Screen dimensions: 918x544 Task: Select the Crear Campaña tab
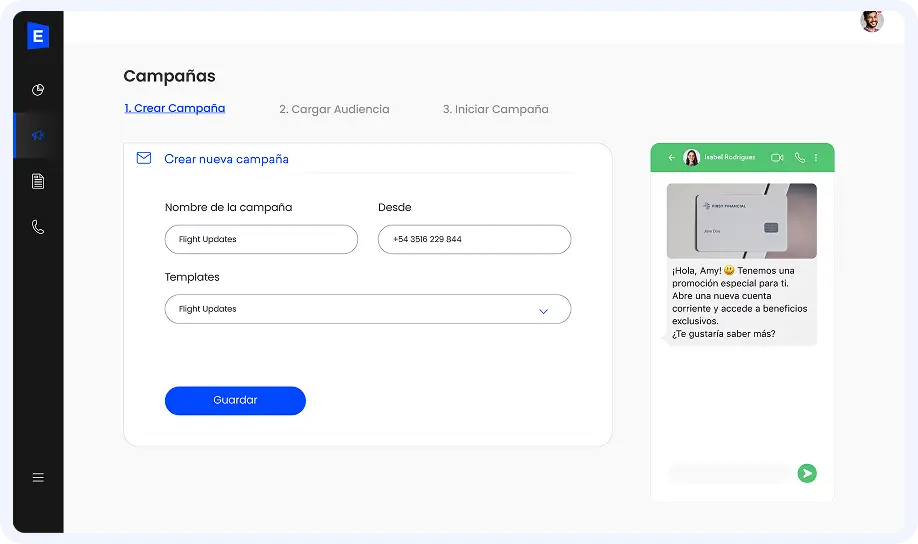pos(175,108)
